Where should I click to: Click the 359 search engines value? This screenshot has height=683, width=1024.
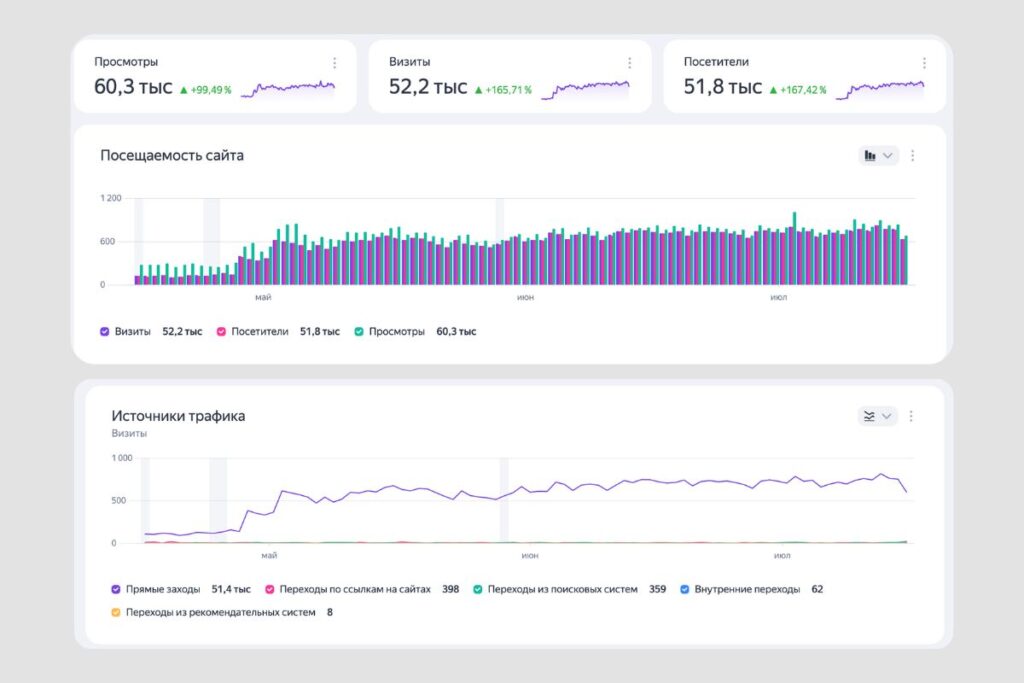click(658, 589)
